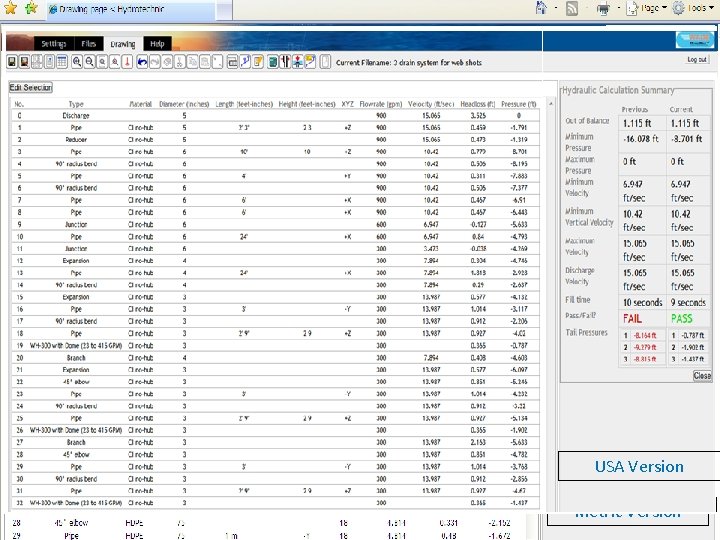
Task: Select the Drawing page browser tab
Action: [x=131, y=9]
